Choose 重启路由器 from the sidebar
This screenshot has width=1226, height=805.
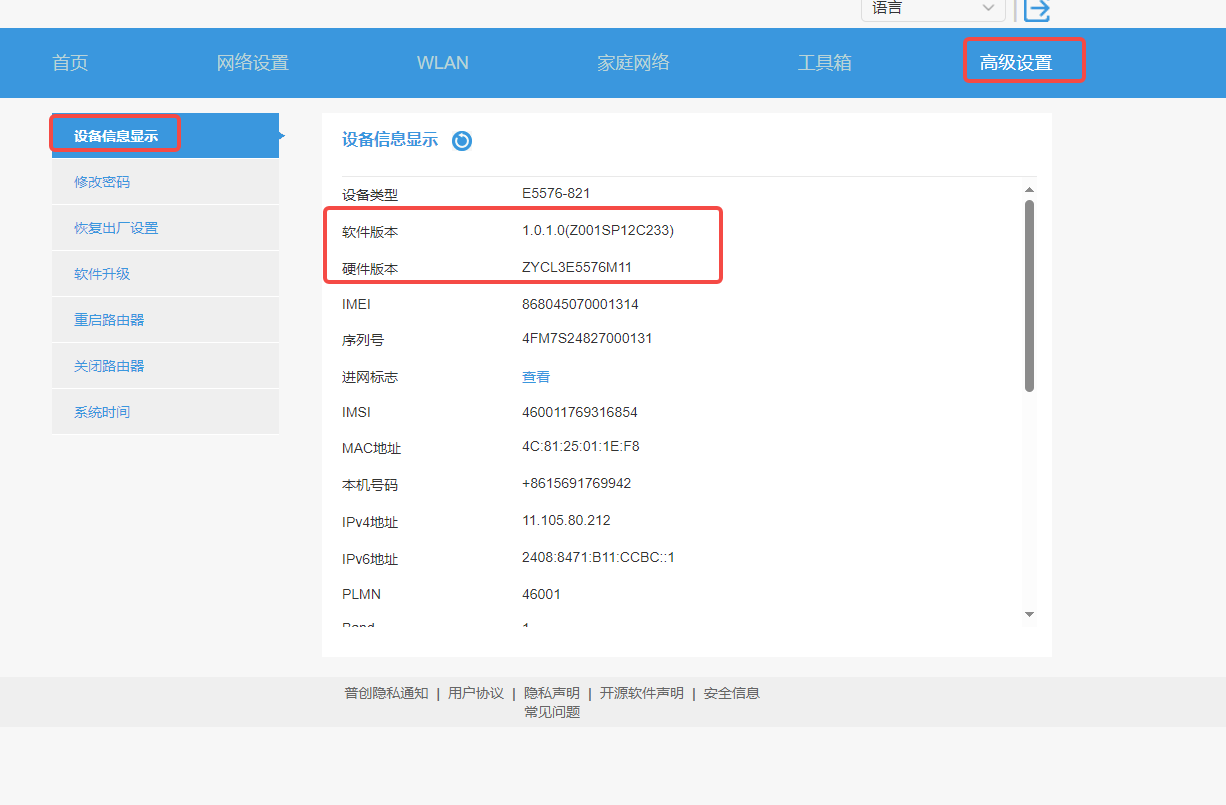[109, 320]
